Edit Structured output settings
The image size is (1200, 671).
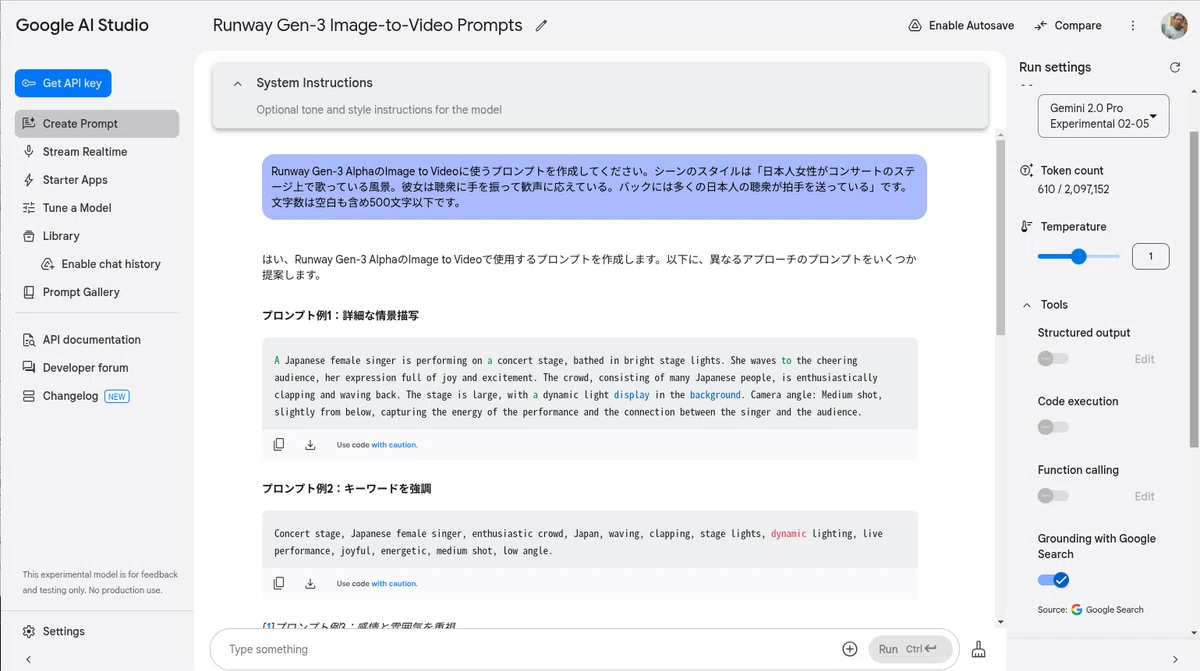[x=1144, y=359]
